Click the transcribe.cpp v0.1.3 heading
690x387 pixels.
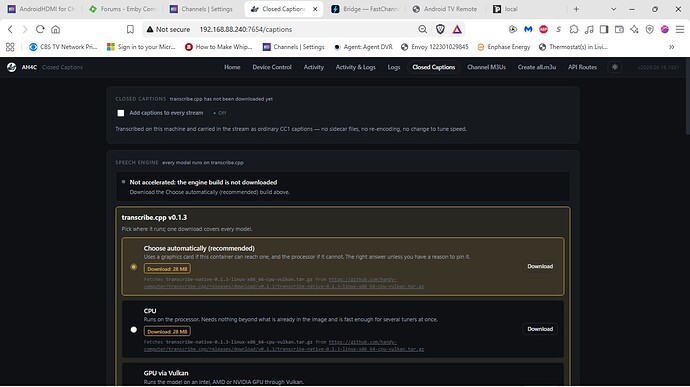(154, 217)
